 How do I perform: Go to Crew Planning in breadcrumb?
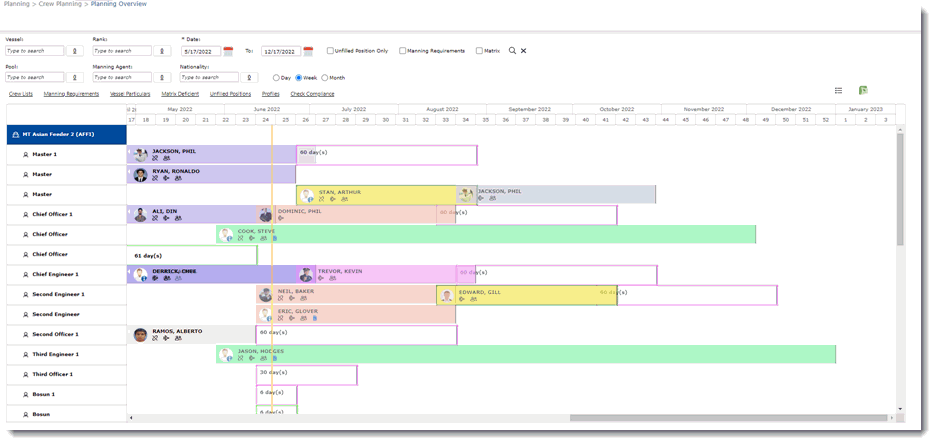(x=58, y=5)
